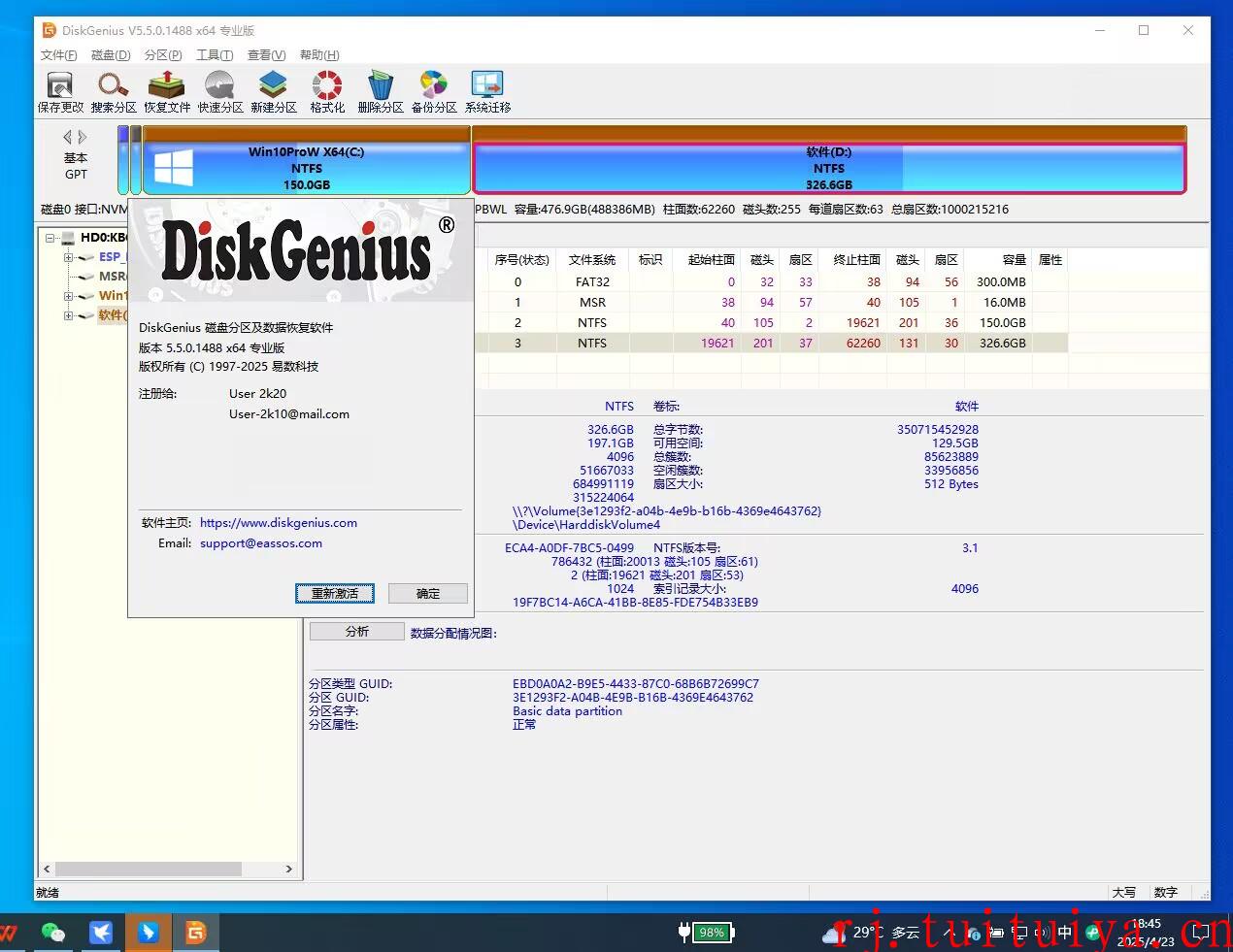Click the 重新激活 reactivate button
This screenshot has height=952, width=1233.
pyautogui.click(x=335, y=593)
